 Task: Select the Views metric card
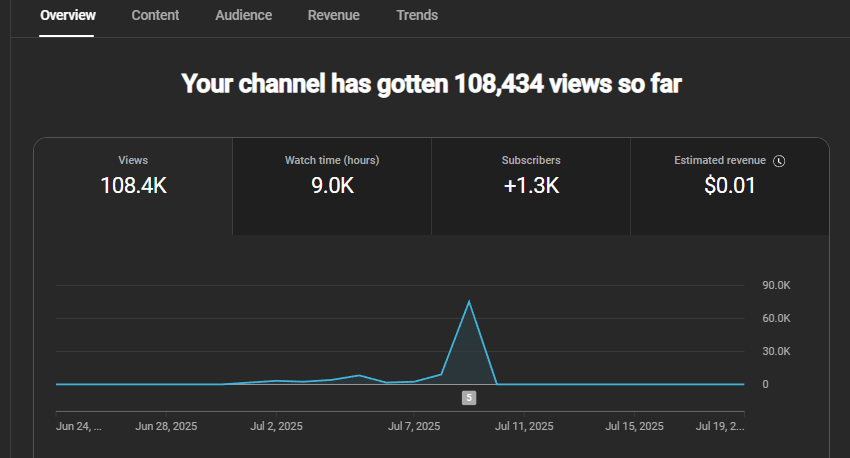click(x=133, y=186)
